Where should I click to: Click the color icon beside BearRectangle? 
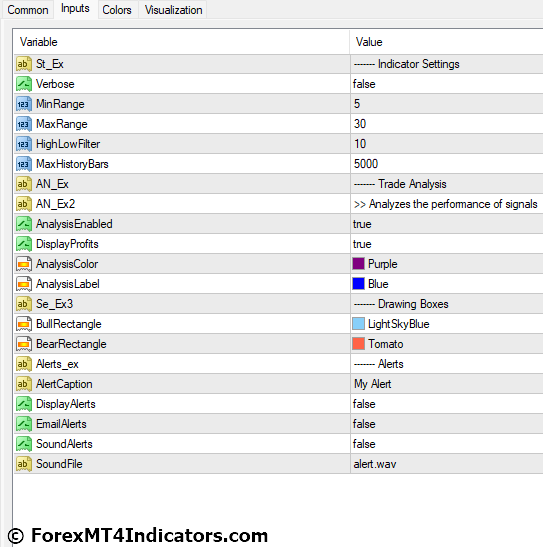(x=23, y=344)
